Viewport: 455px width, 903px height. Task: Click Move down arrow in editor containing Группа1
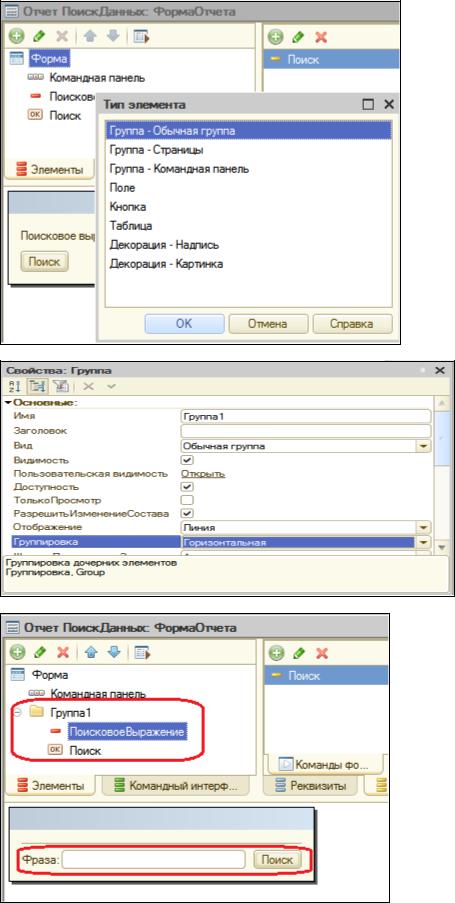pos(113,652)
